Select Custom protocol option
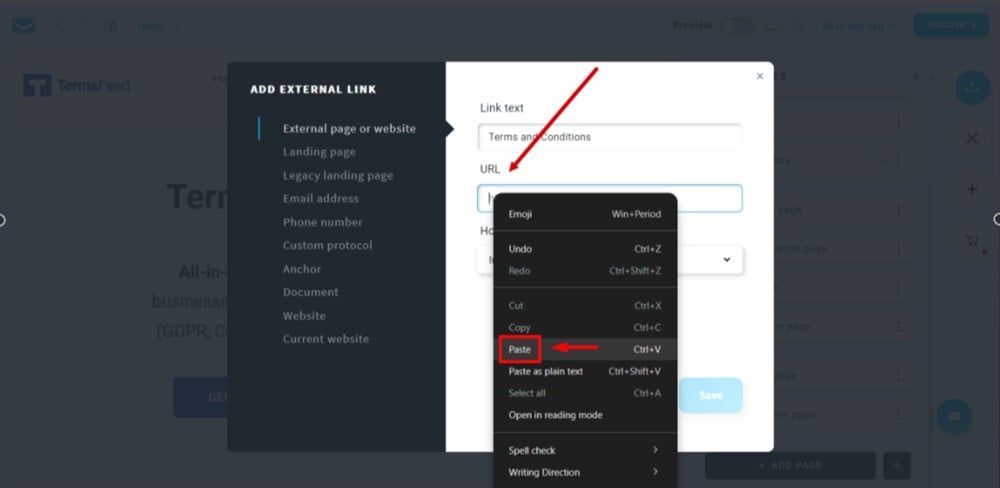 tap(327, 245)
